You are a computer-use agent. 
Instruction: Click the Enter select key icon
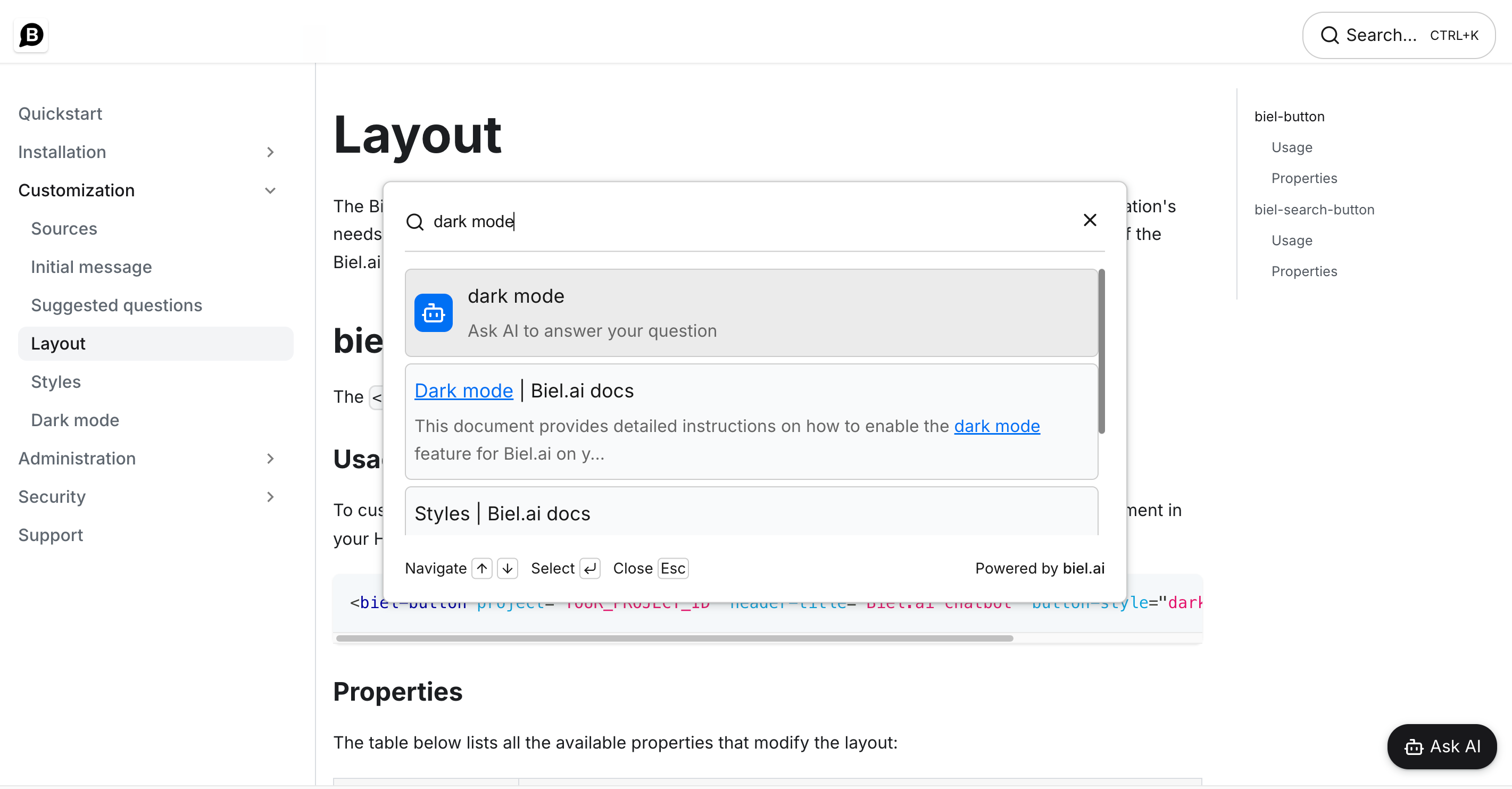pos(589,568)
